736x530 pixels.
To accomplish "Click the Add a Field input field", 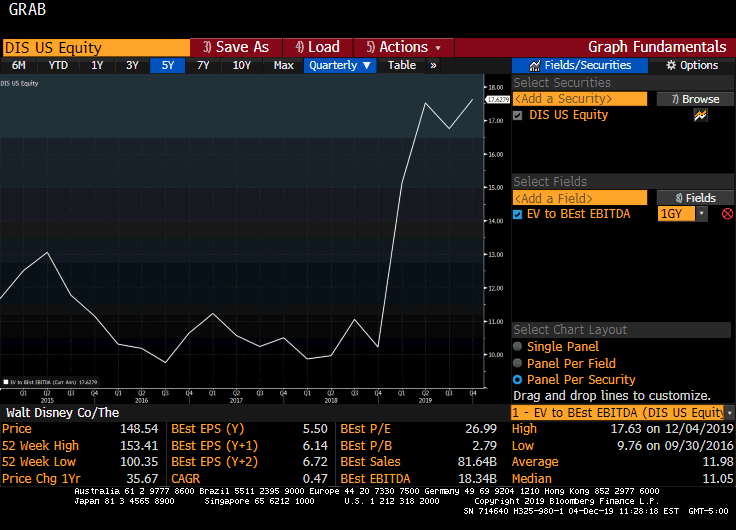I will [580, 198].
